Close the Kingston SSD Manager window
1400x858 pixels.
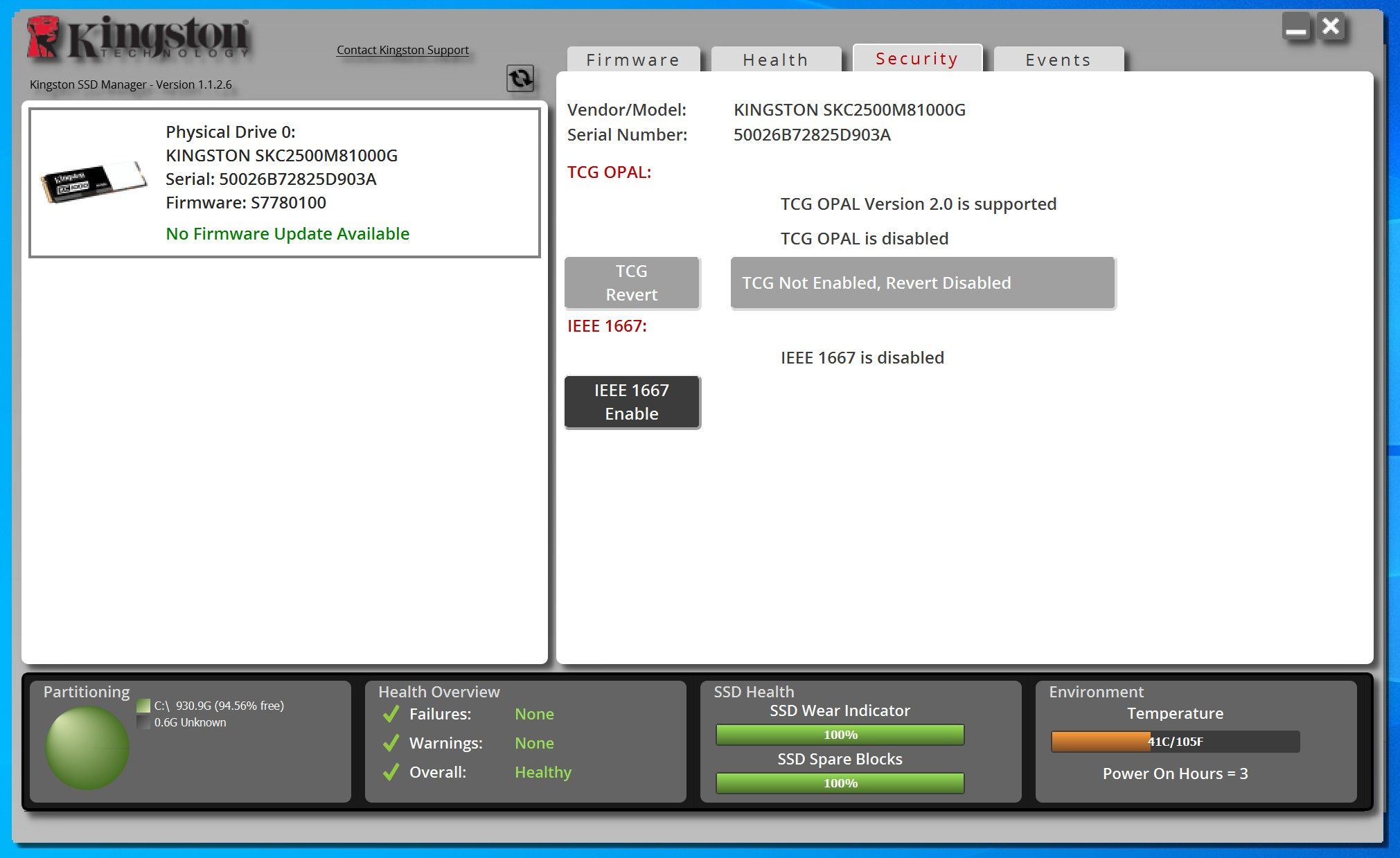(x=1331, y=28)
